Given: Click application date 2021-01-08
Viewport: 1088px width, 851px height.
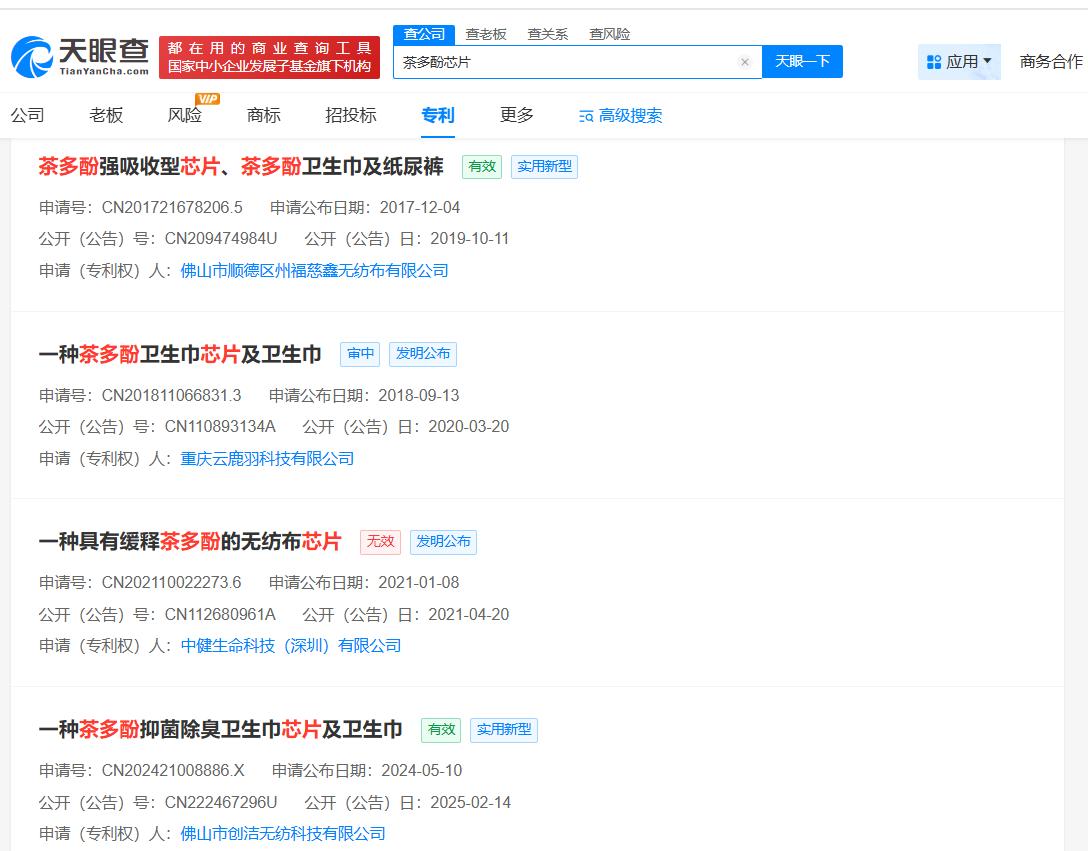Looking at the screenshot, I should (419, 583).
